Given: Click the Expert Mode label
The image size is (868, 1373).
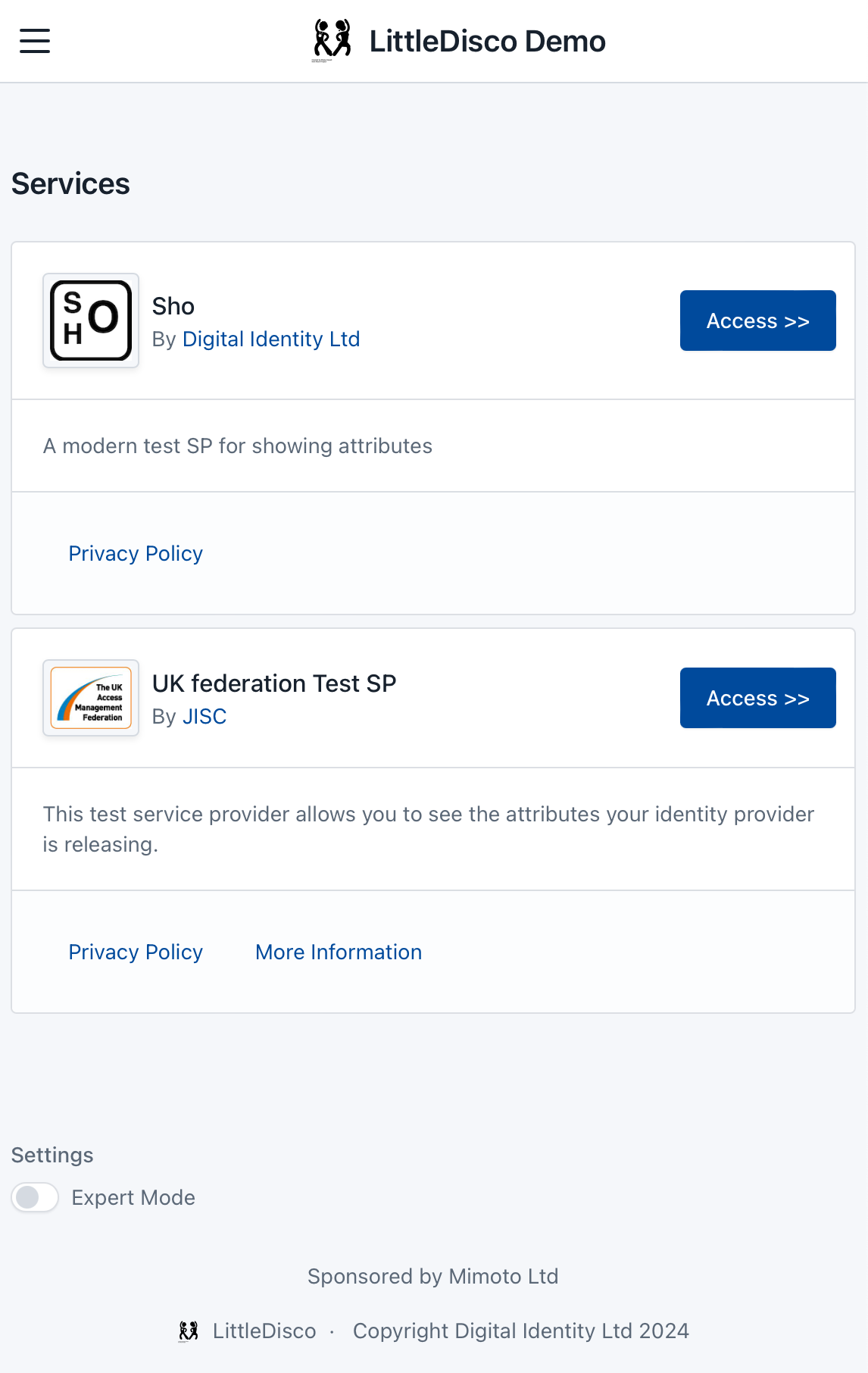Looking at the screenshot, I should tap(133, 1197).
